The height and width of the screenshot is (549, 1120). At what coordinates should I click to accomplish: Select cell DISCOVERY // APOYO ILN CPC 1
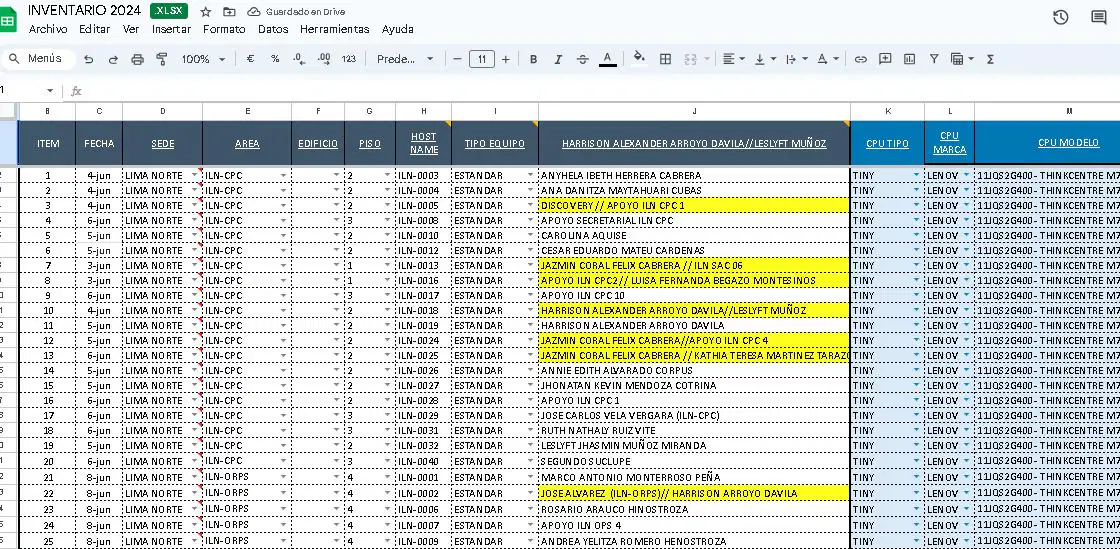(x=694, y=206)
